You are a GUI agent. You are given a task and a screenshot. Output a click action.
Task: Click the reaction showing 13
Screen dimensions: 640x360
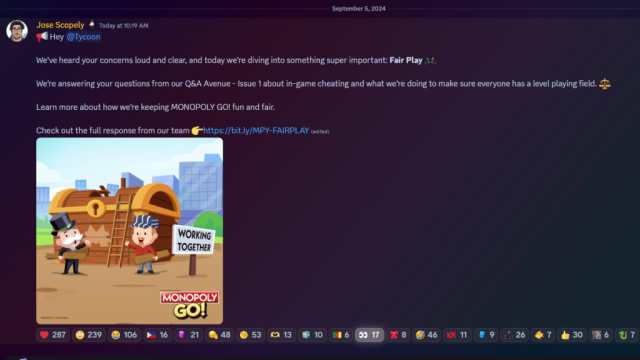(x=281, y=335)
